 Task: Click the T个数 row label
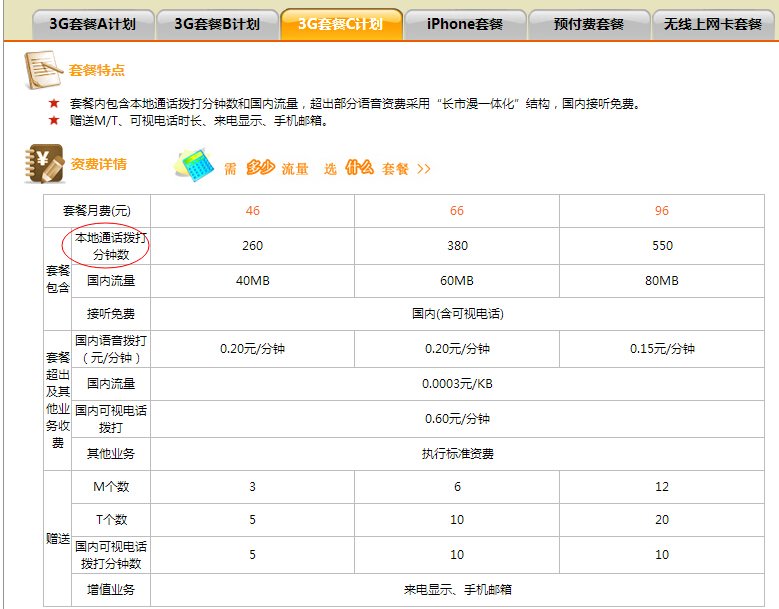111,520
